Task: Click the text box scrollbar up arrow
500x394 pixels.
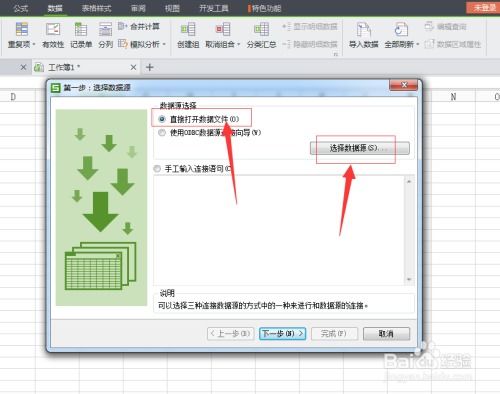Action: (409, 181)
